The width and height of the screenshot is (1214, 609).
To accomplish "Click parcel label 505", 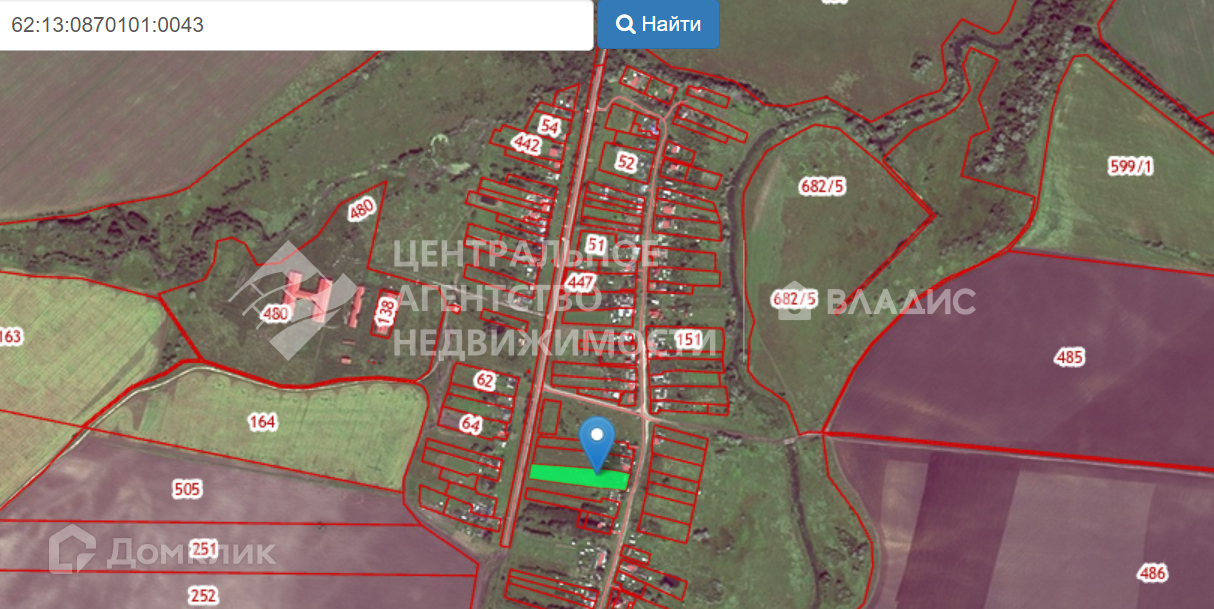I will [187, 489].
